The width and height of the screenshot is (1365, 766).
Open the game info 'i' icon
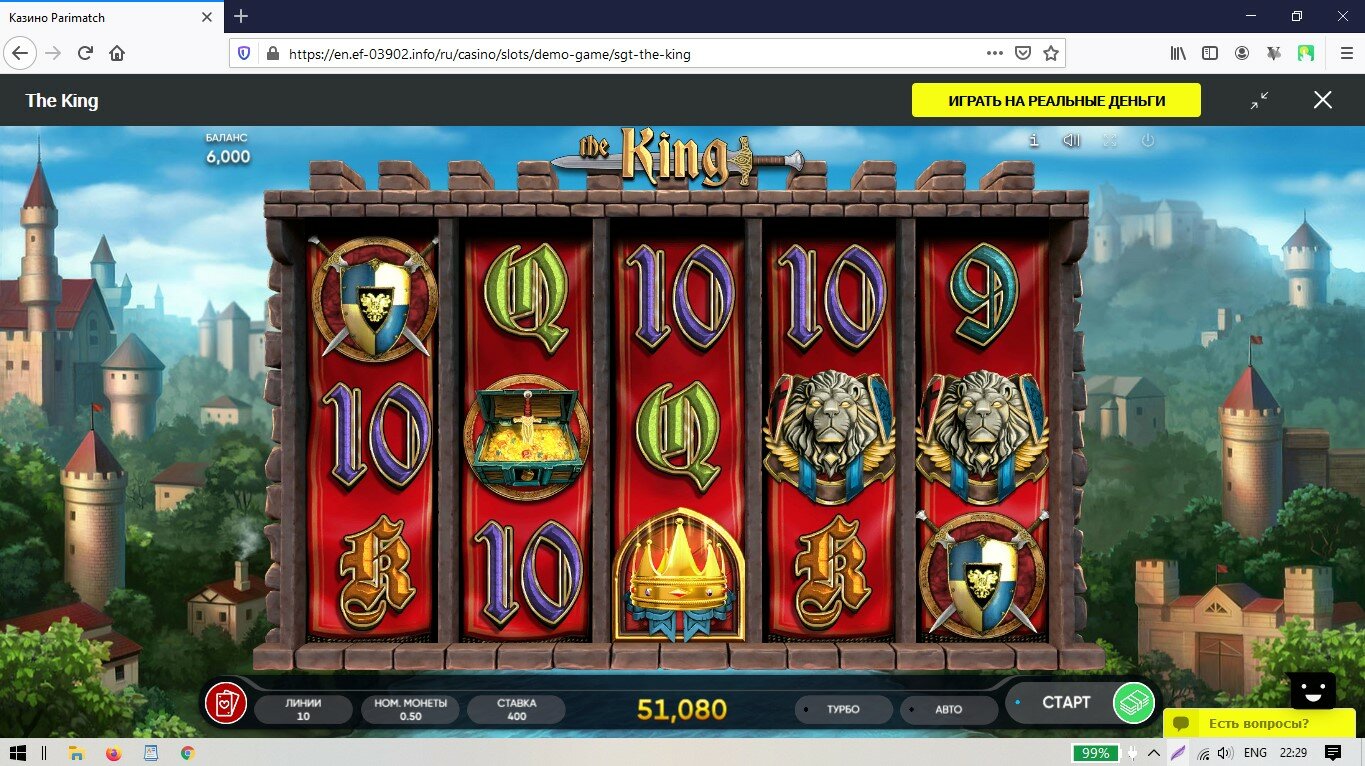pos(1034,141)
